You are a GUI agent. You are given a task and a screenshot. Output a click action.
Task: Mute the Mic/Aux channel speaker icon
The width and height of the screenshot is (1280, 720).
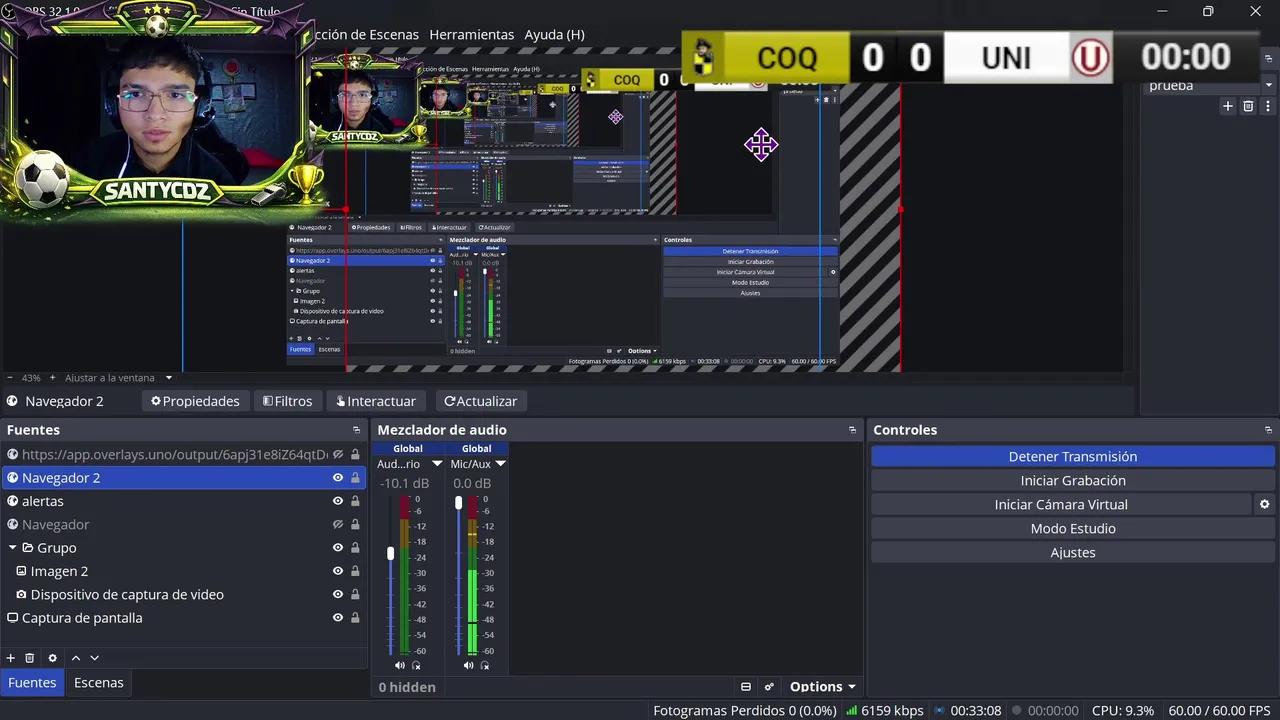click(469, 665)
